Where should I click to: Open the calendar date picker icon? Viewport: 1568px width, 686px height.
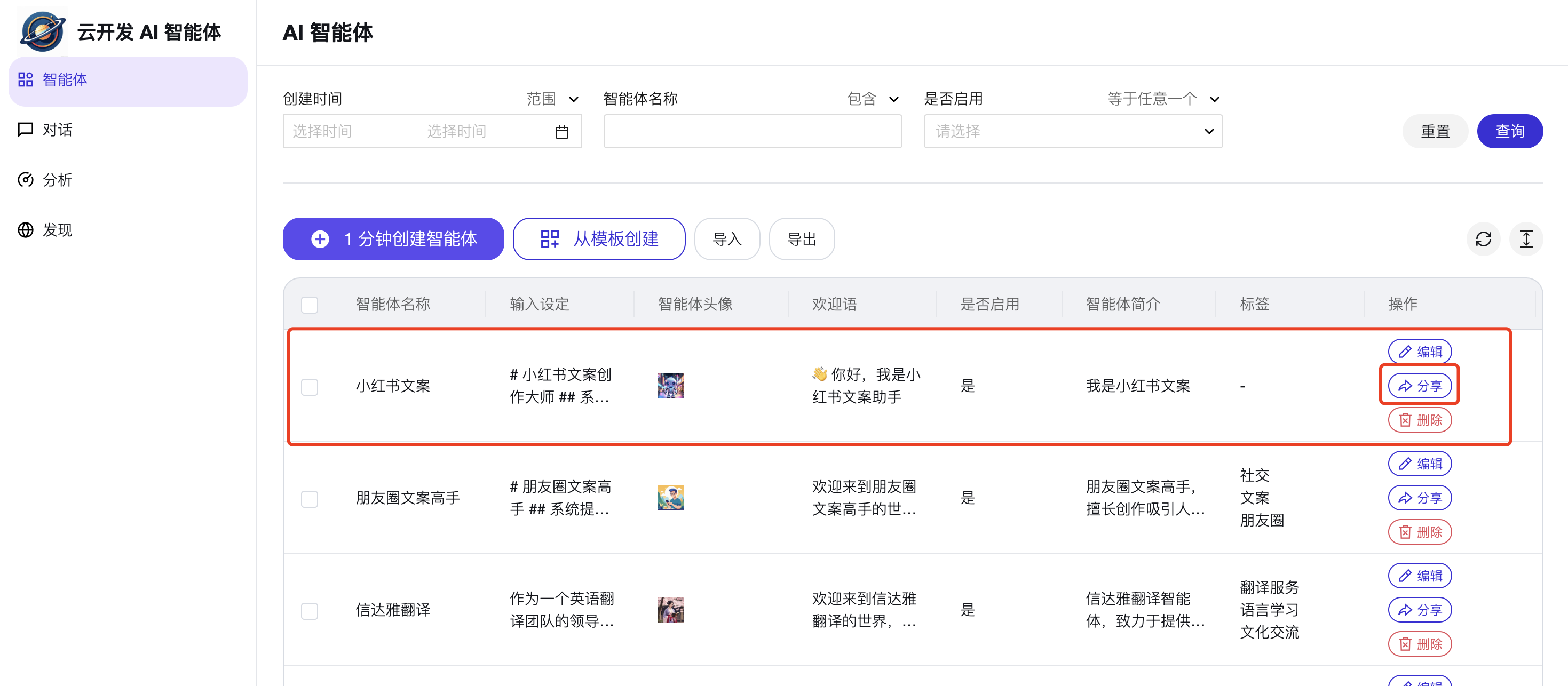tap(561, 132)
